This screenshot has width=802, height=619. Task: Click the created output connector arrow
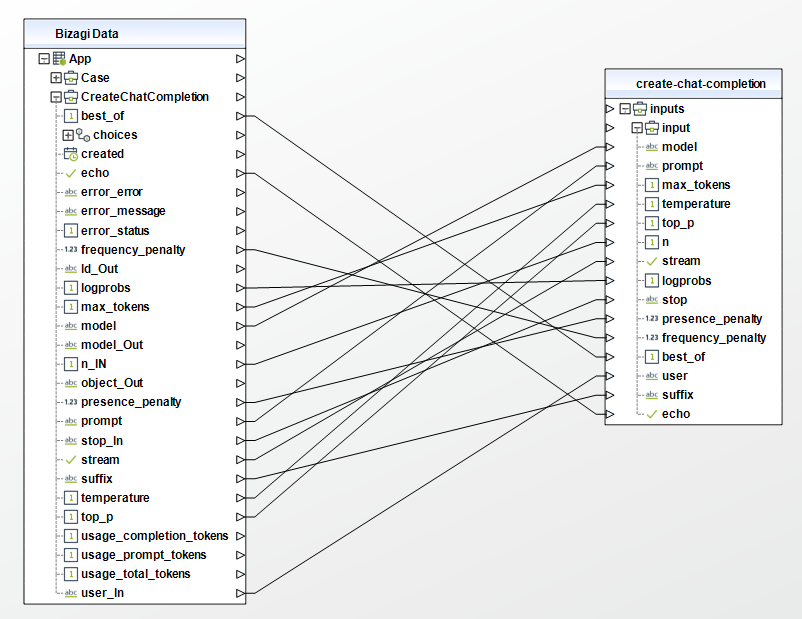pyautogui.click(x=240, y=154)
